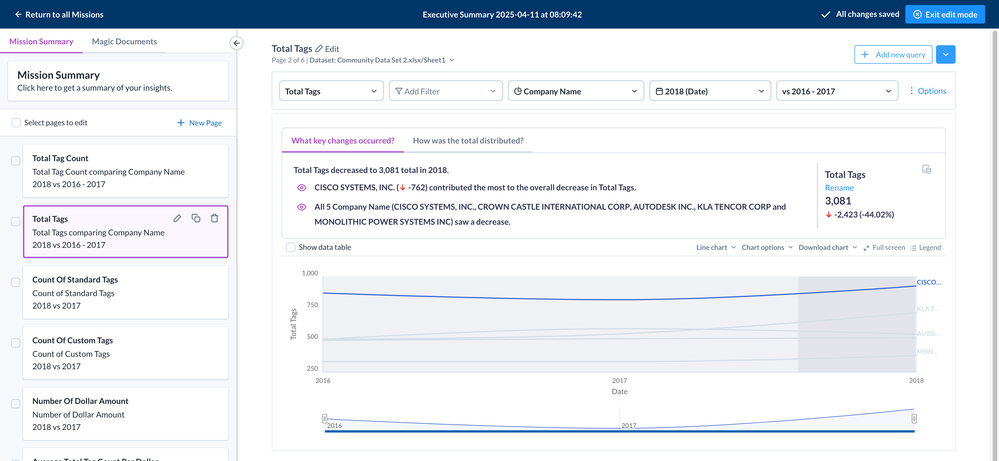This screenshot has width=999, height=461.
Task: Click the Rename link under Total Tags
Action: pos(839,188)
